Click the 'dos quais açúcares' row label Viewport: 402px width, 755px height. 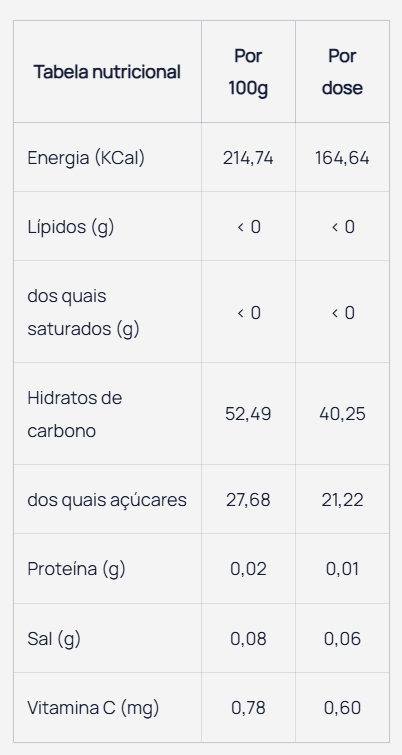[107, 500]
